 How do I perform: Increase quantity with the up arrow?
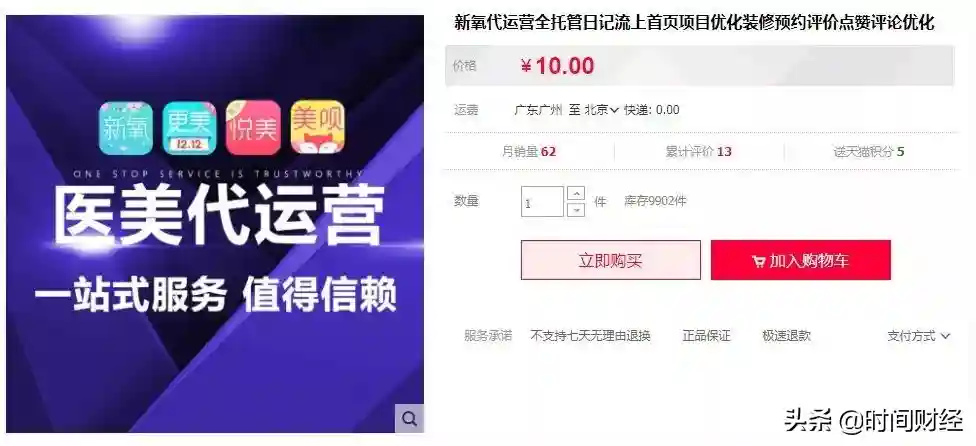point(577,193)
